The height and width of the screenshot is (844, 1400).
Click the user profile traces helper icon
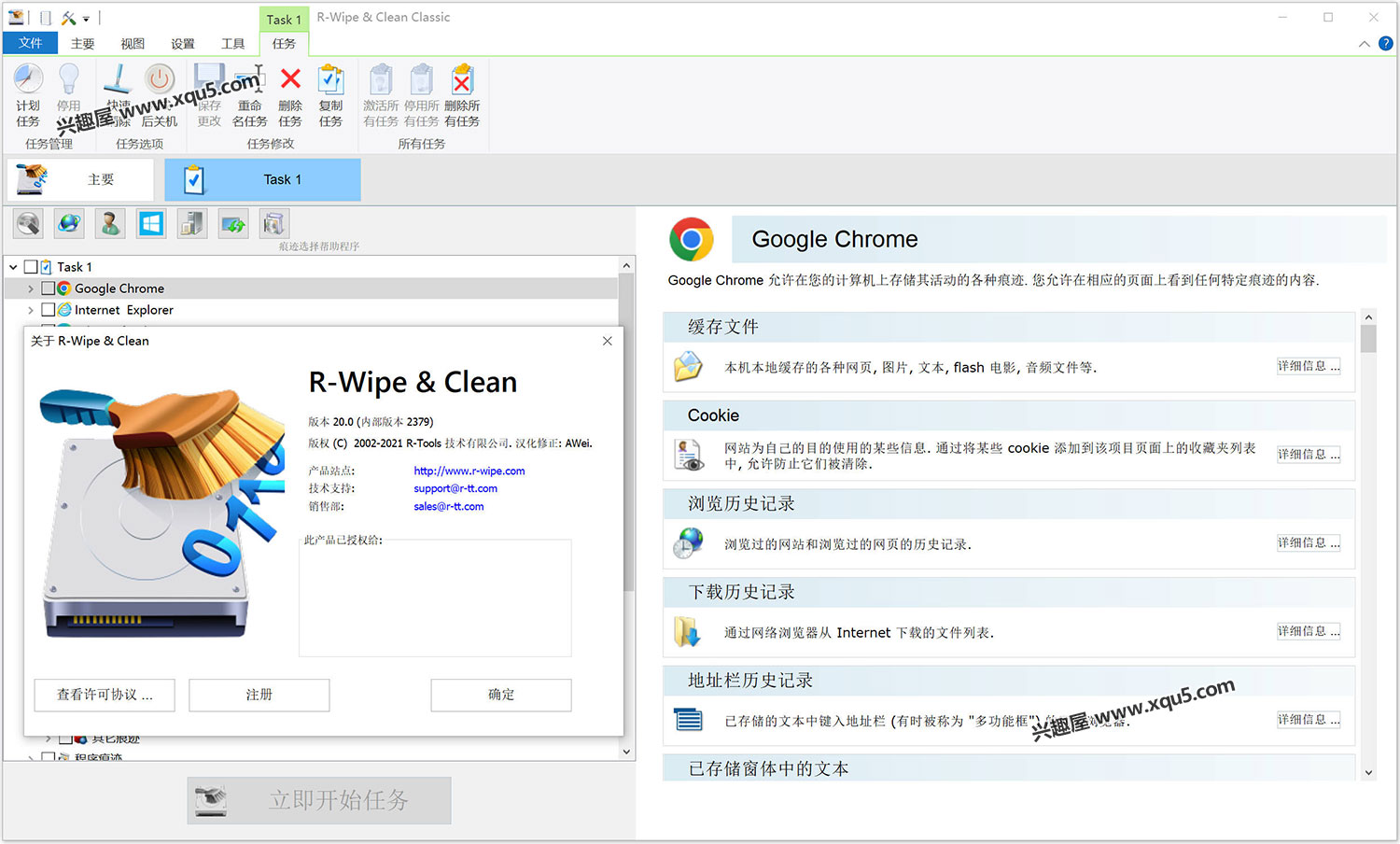[x=110, y=224]
